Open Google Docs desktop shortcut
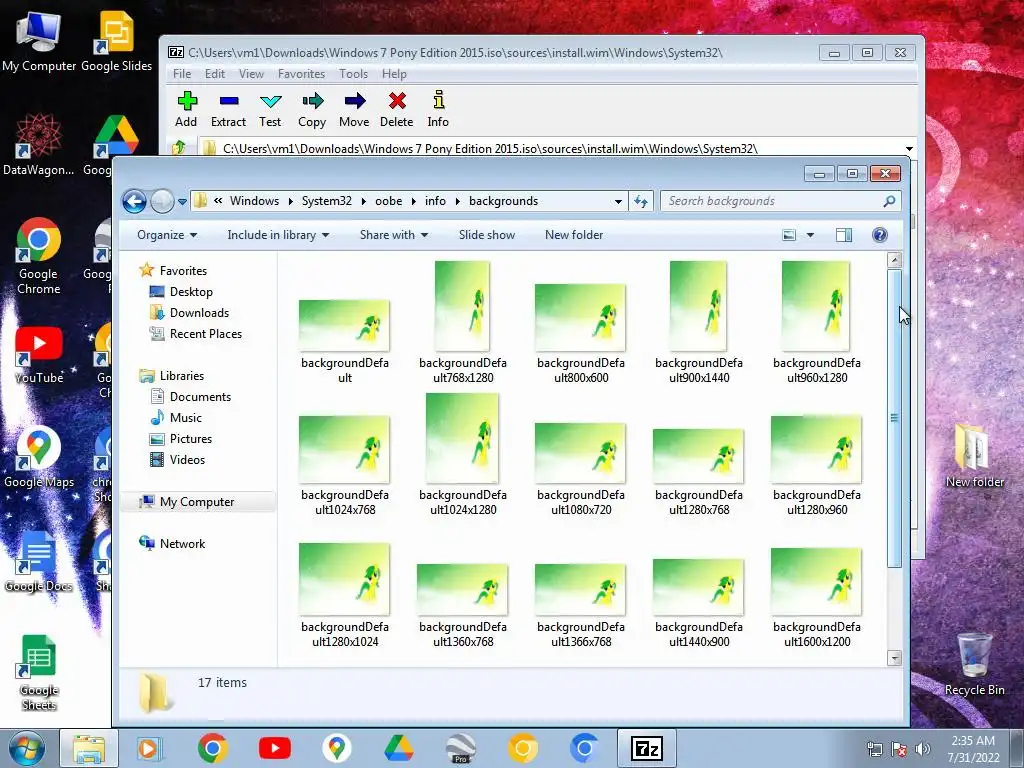The height and width of the screenshot is (768, 1024). click(39, 562)
